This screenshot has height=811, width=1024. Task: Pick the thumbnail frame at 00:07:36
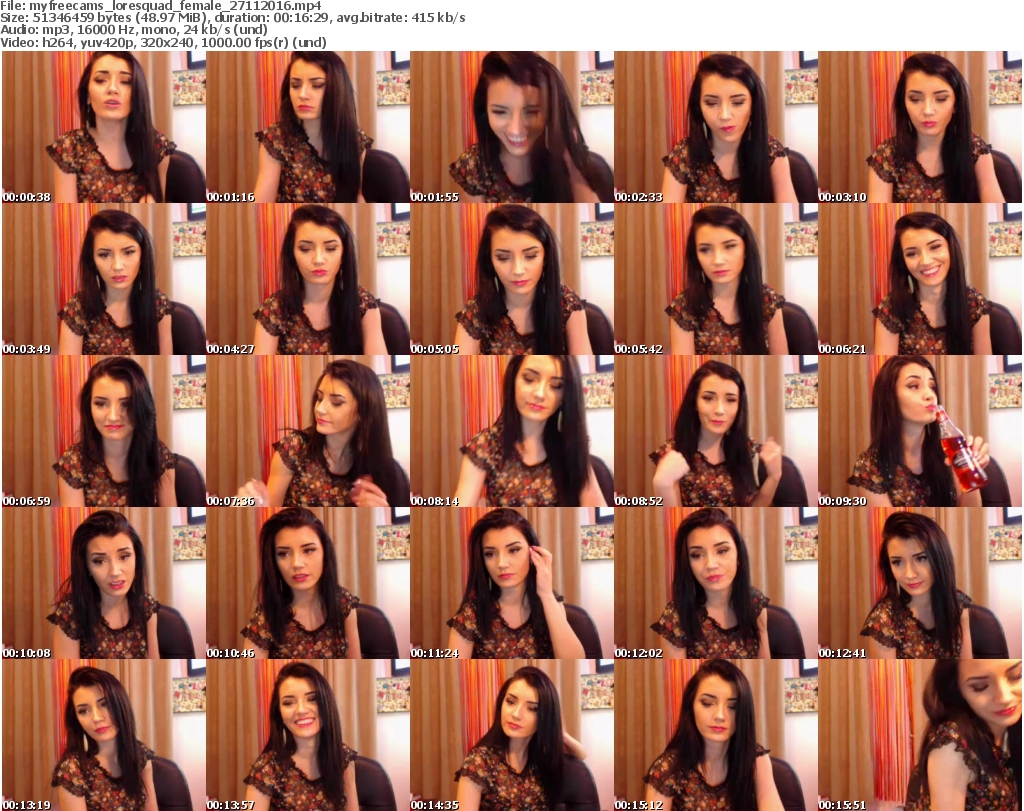coord(308,431)
